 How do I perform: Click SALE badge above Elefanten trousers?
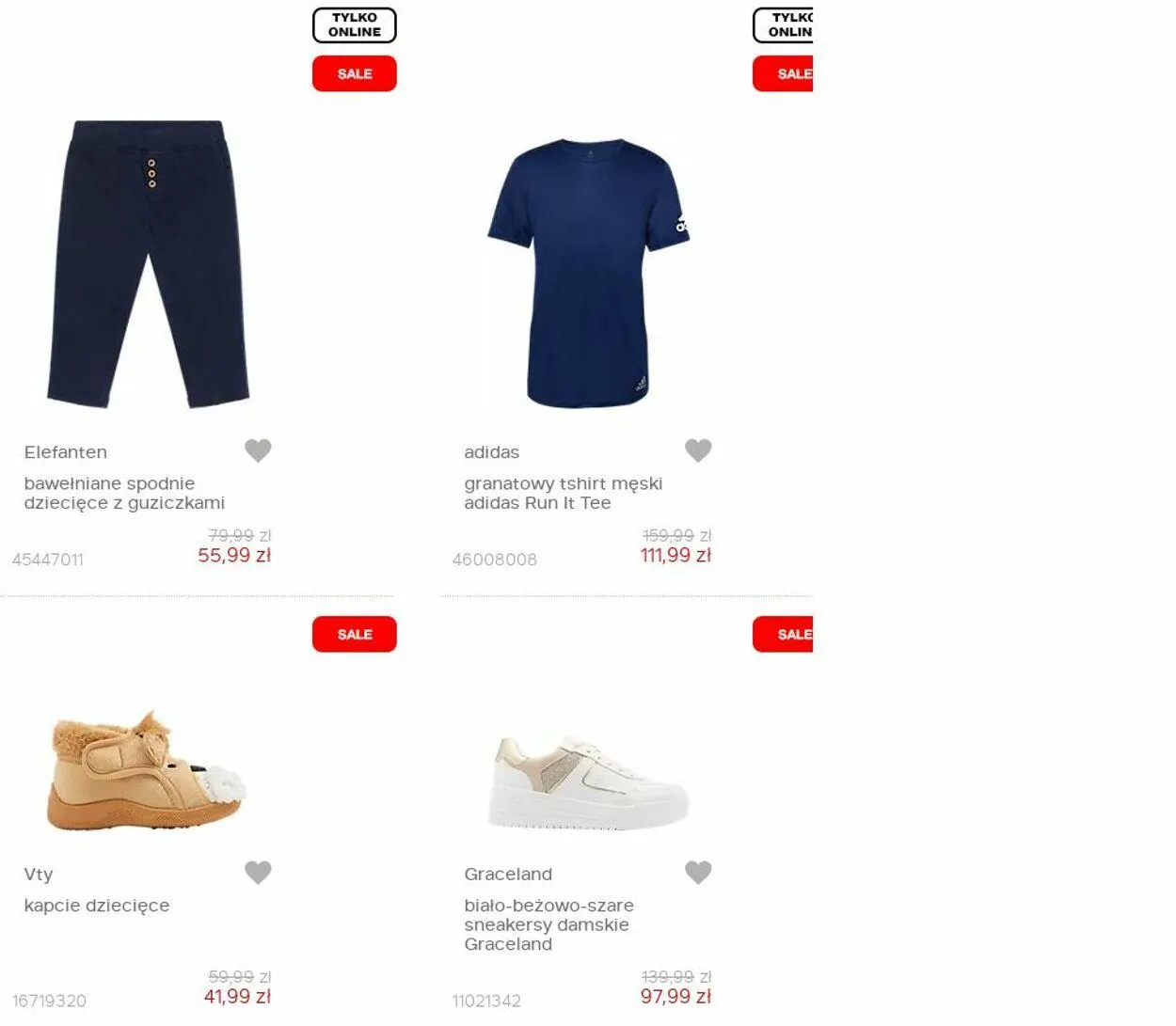click(x=355, y=73)
